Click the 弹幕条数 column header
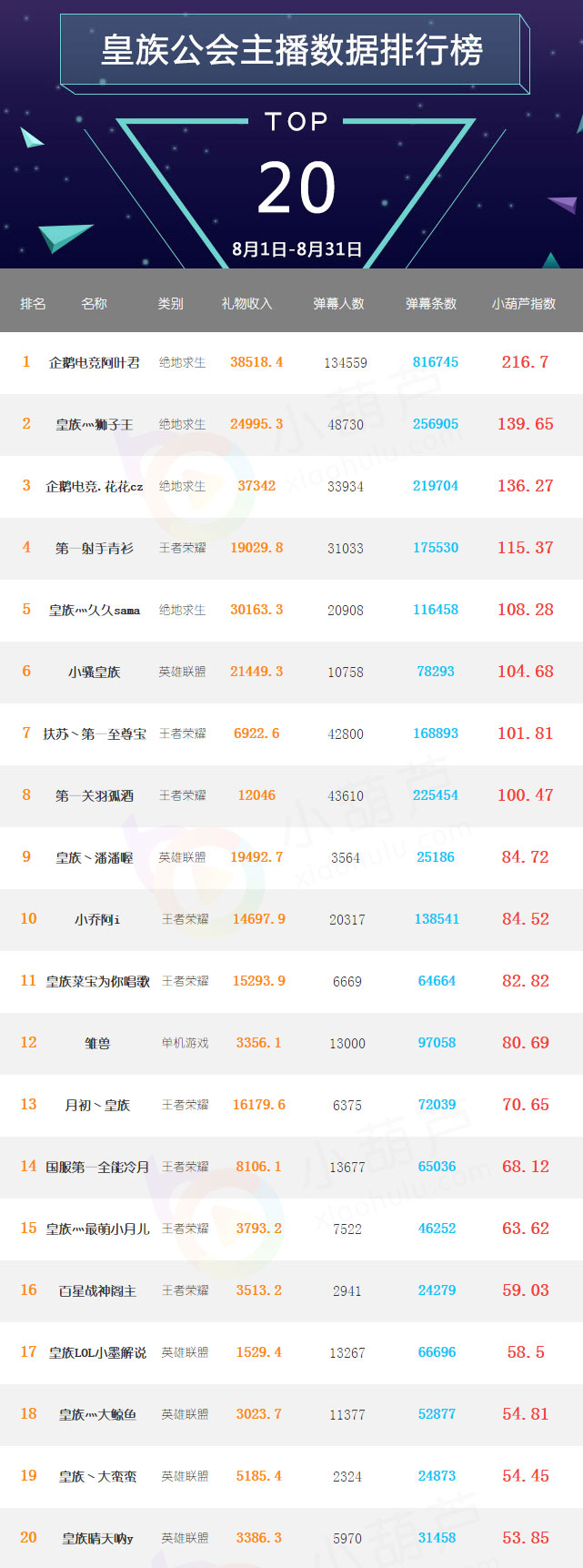Viewport: 583px width, 1568px height. tap(430, 304)
